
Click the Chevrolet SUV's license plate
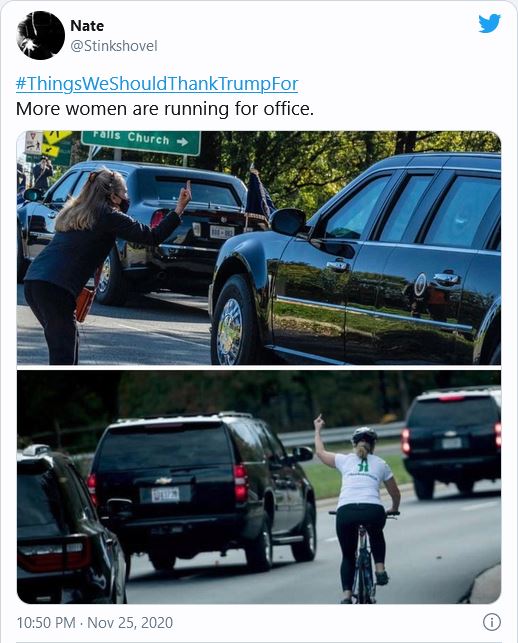[x=165, y=495]
